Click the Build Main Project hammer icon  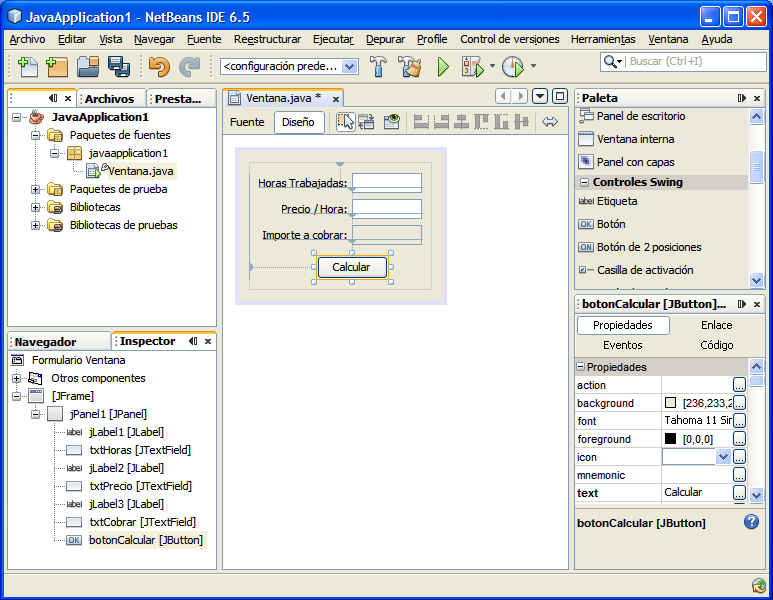[378, 67]
